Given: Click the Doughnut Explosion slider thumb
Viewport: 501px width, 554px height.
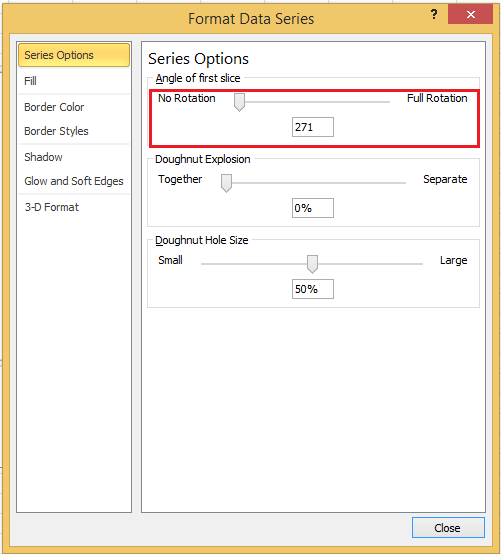Looking at the screenshot, I should (x=226, y=183).
